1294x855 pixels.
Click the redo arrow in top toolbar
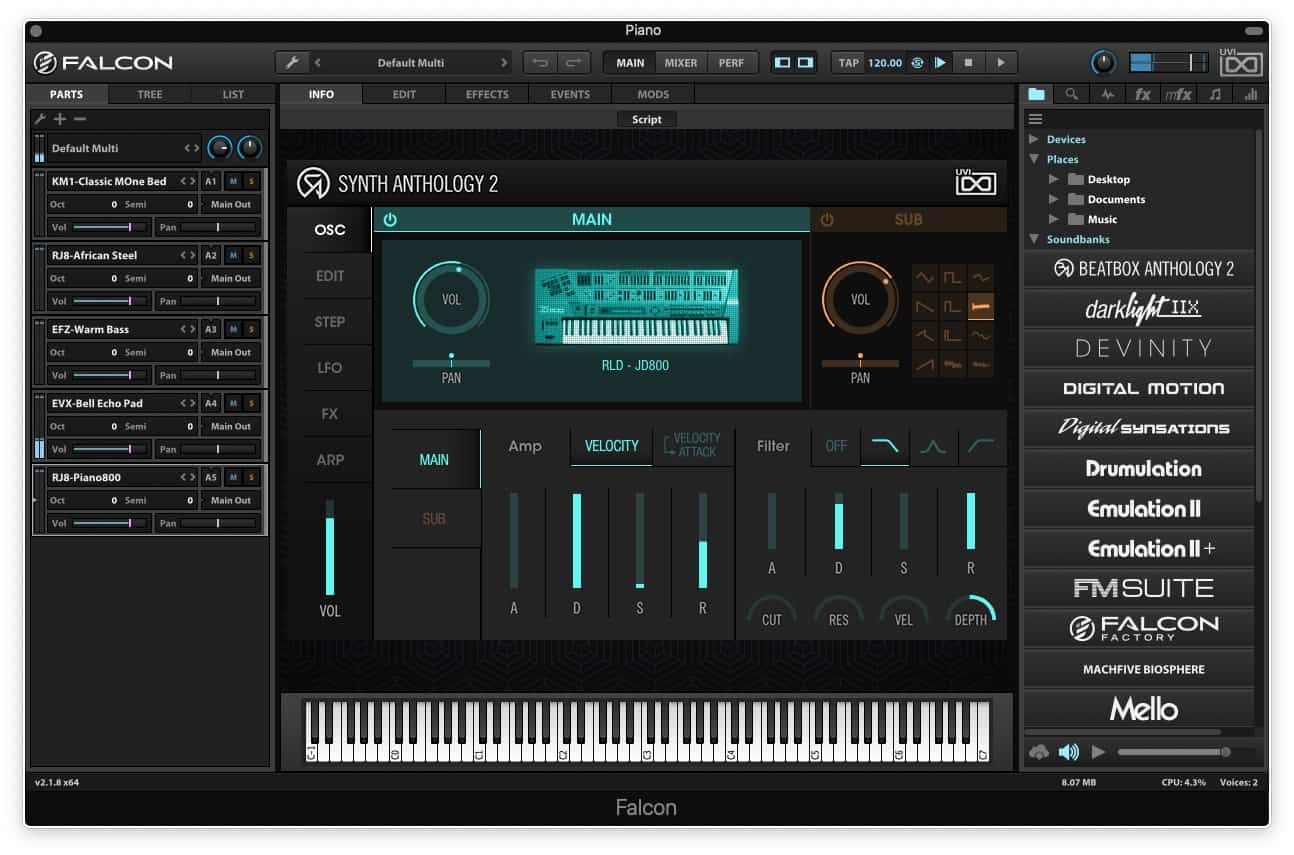[x=574, y=62]
